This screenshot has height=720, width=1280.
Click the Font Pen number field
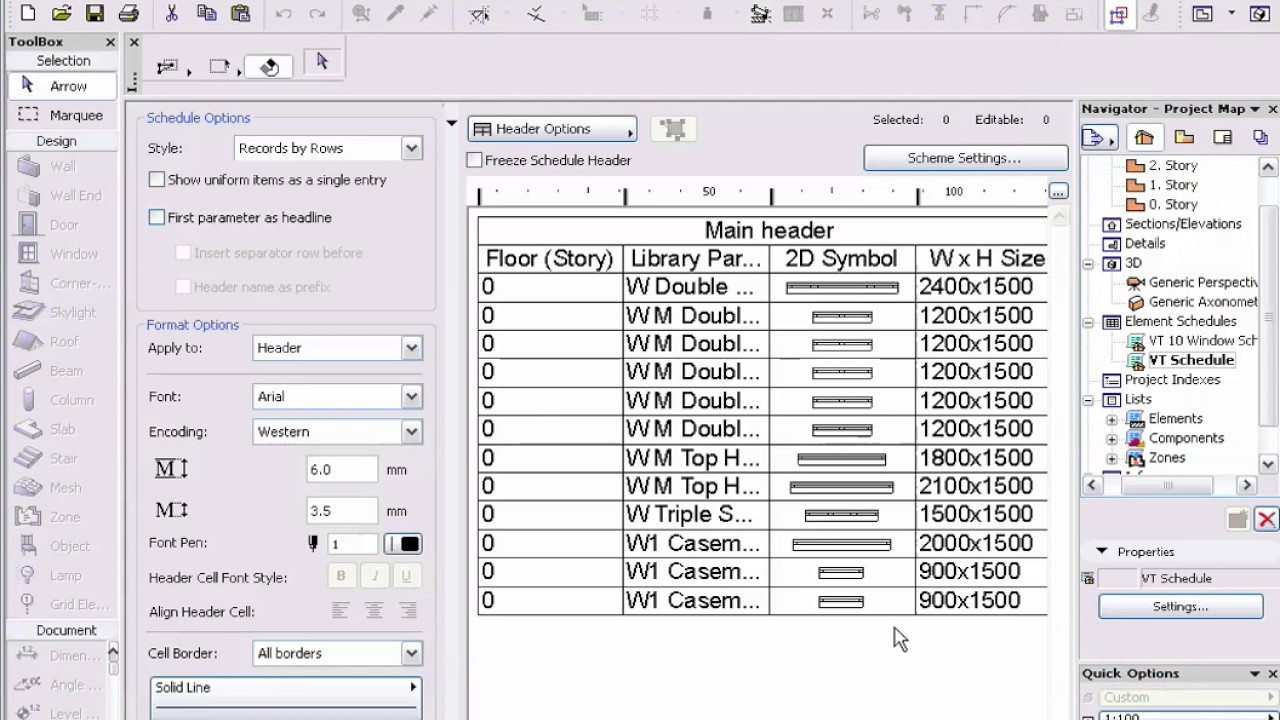click(353, 544)
